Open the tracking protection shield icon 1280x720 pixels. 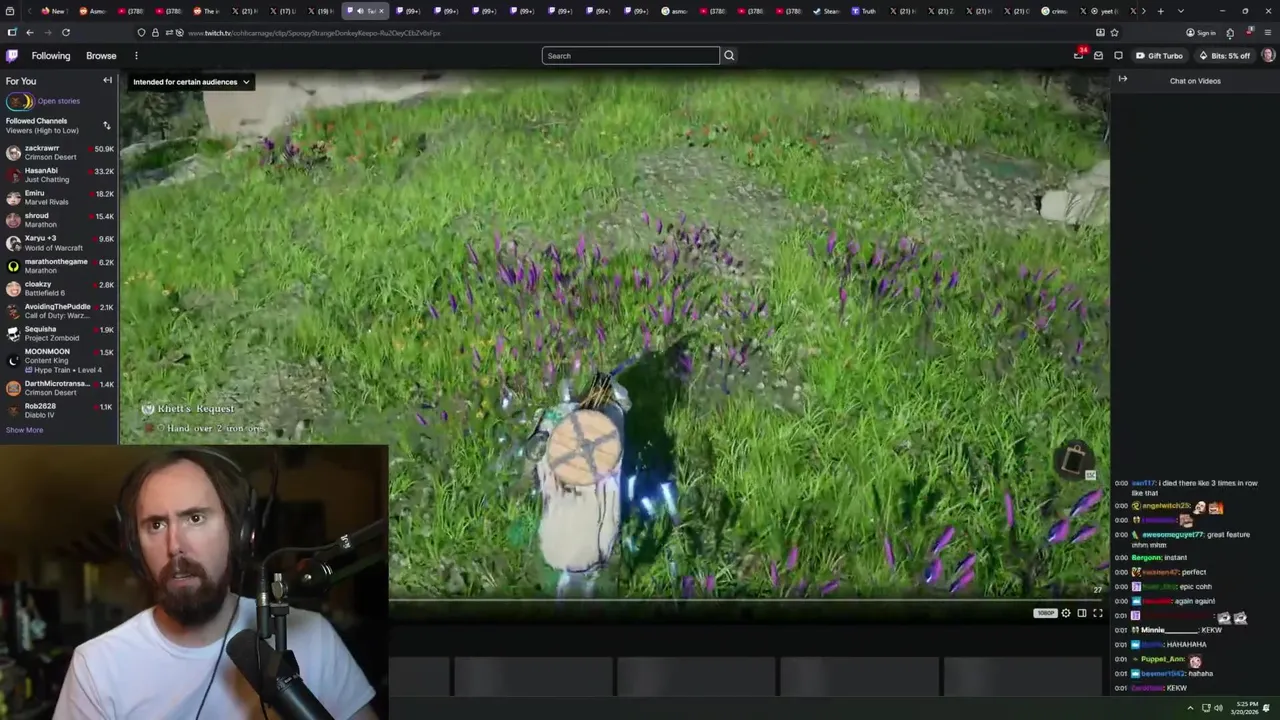tap(141, 33)
